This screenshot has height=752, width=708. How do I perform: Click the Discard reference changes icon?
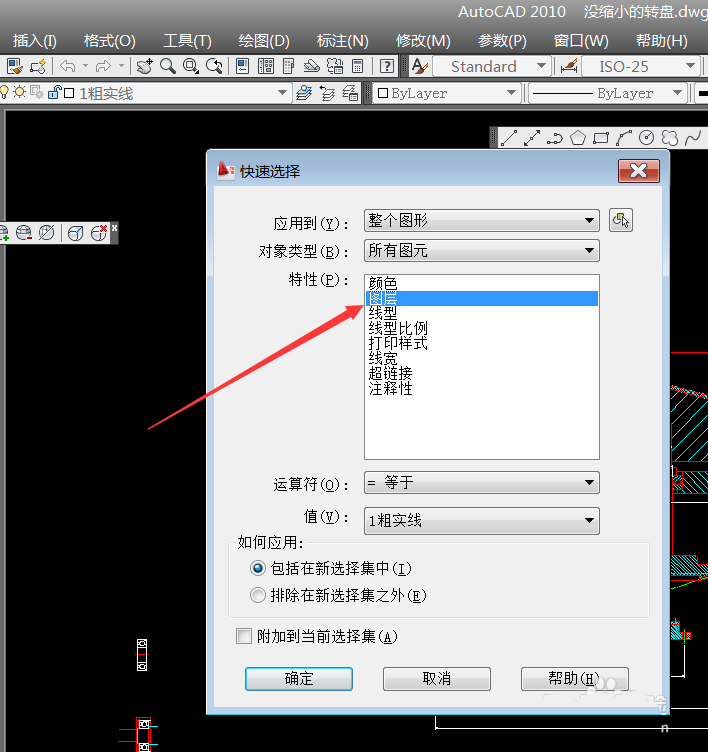click(99, 233)
